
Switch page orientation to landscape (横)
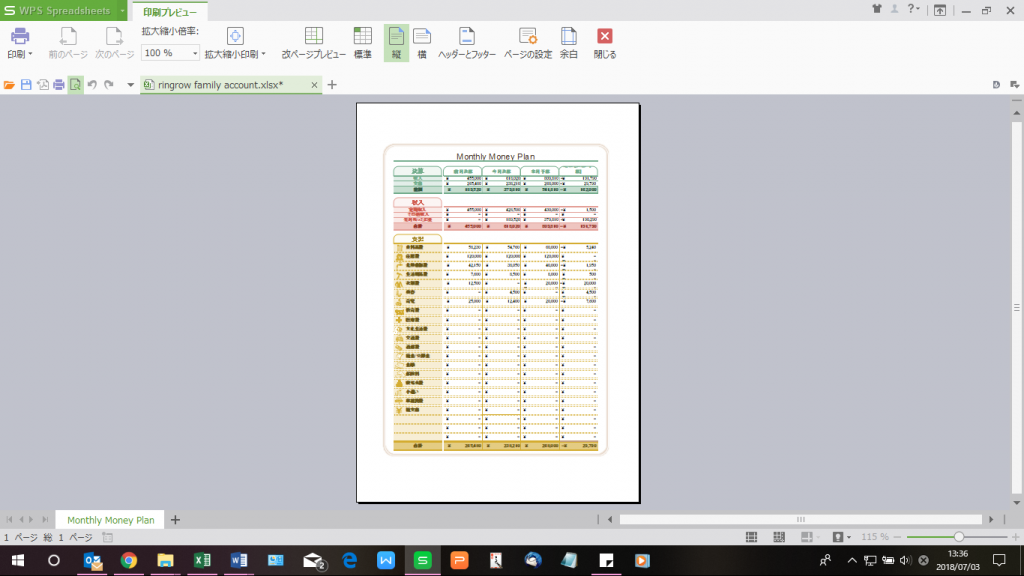point(420,40)
